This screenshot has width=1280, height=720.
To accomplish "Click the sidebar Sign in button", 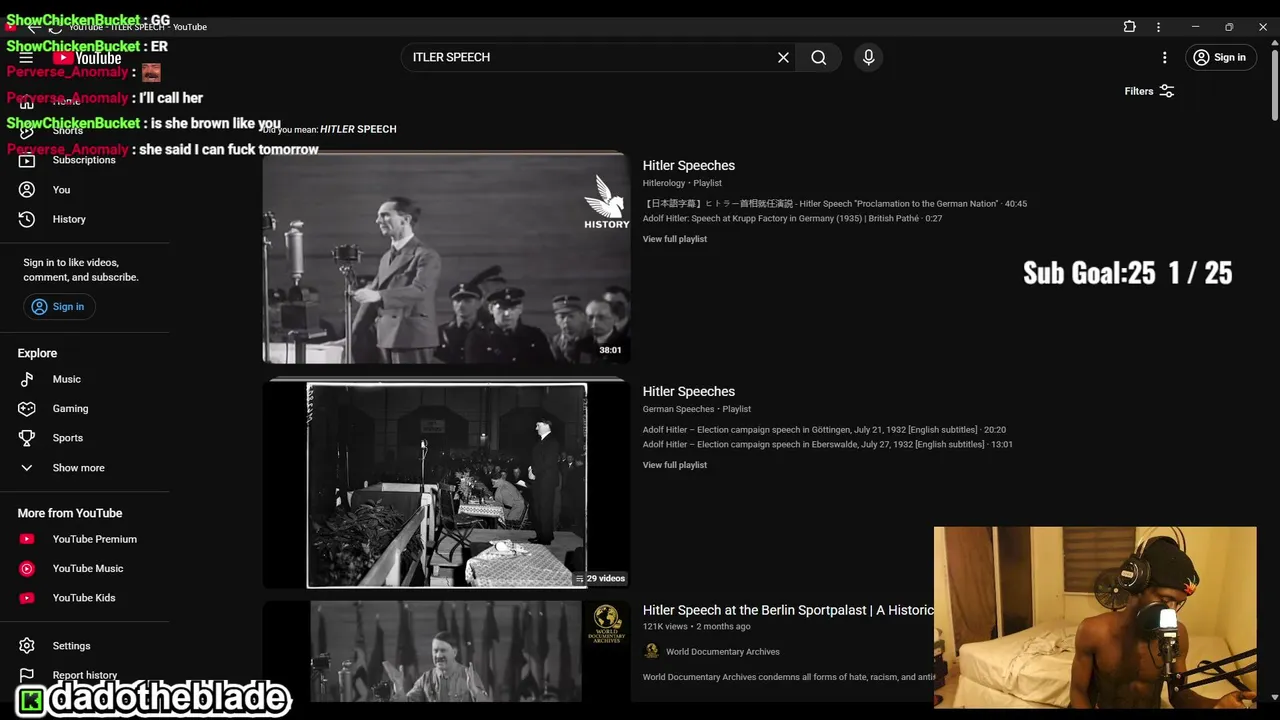I will (59, 307).
